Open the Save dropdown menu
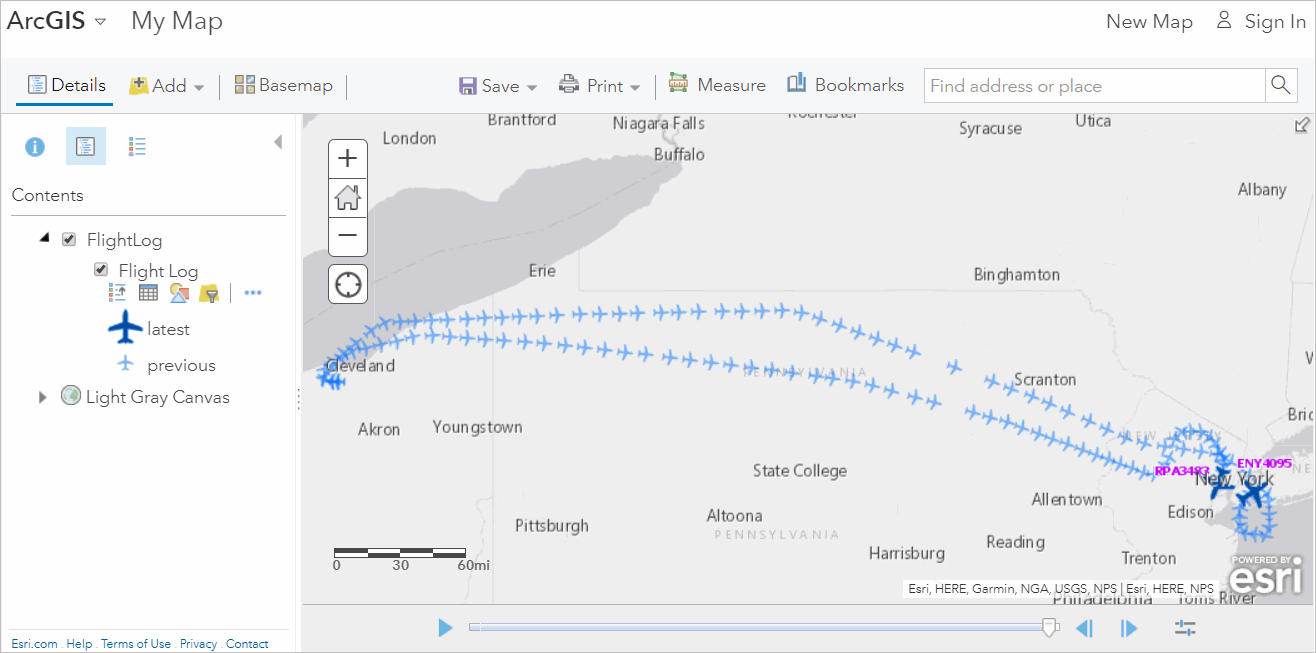Screen dimensions: 1316x653 498,86
